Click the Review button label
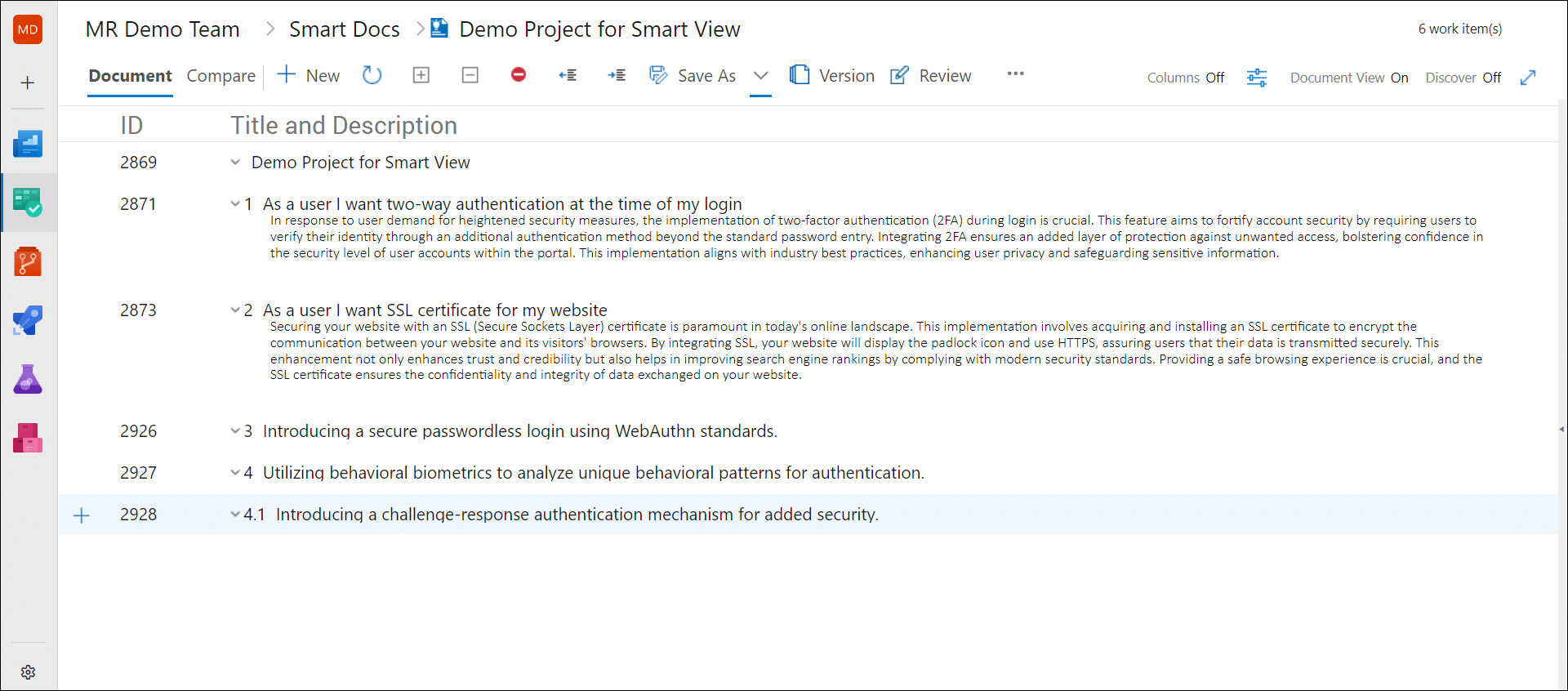The height and width of the screenshot is (691, 1568). (x=945, y=76)
